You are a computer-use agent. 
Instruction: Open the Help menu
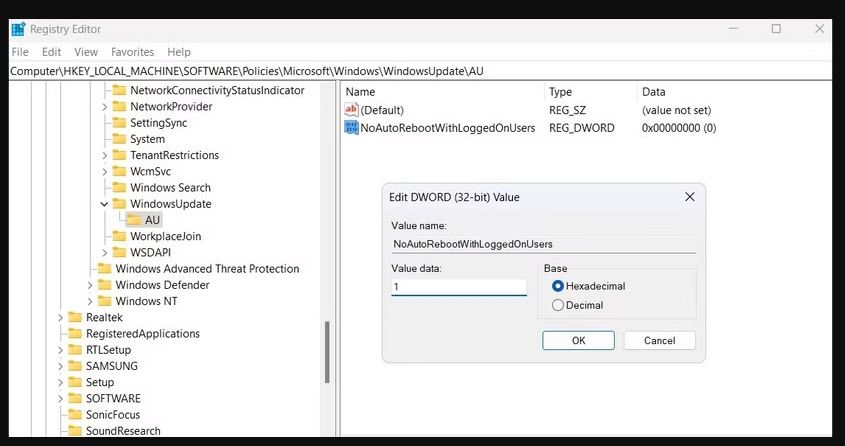[x=179, y=52]
